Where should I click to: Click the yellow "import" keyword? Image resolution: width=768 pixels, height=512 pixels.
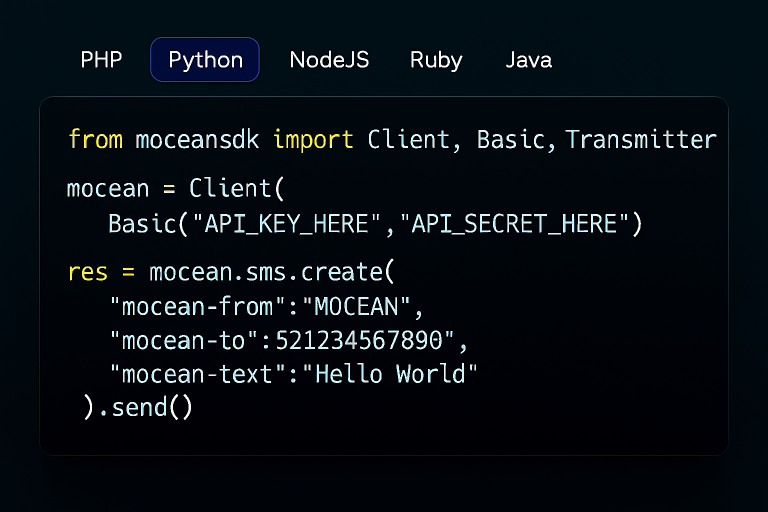coord(313,140)
